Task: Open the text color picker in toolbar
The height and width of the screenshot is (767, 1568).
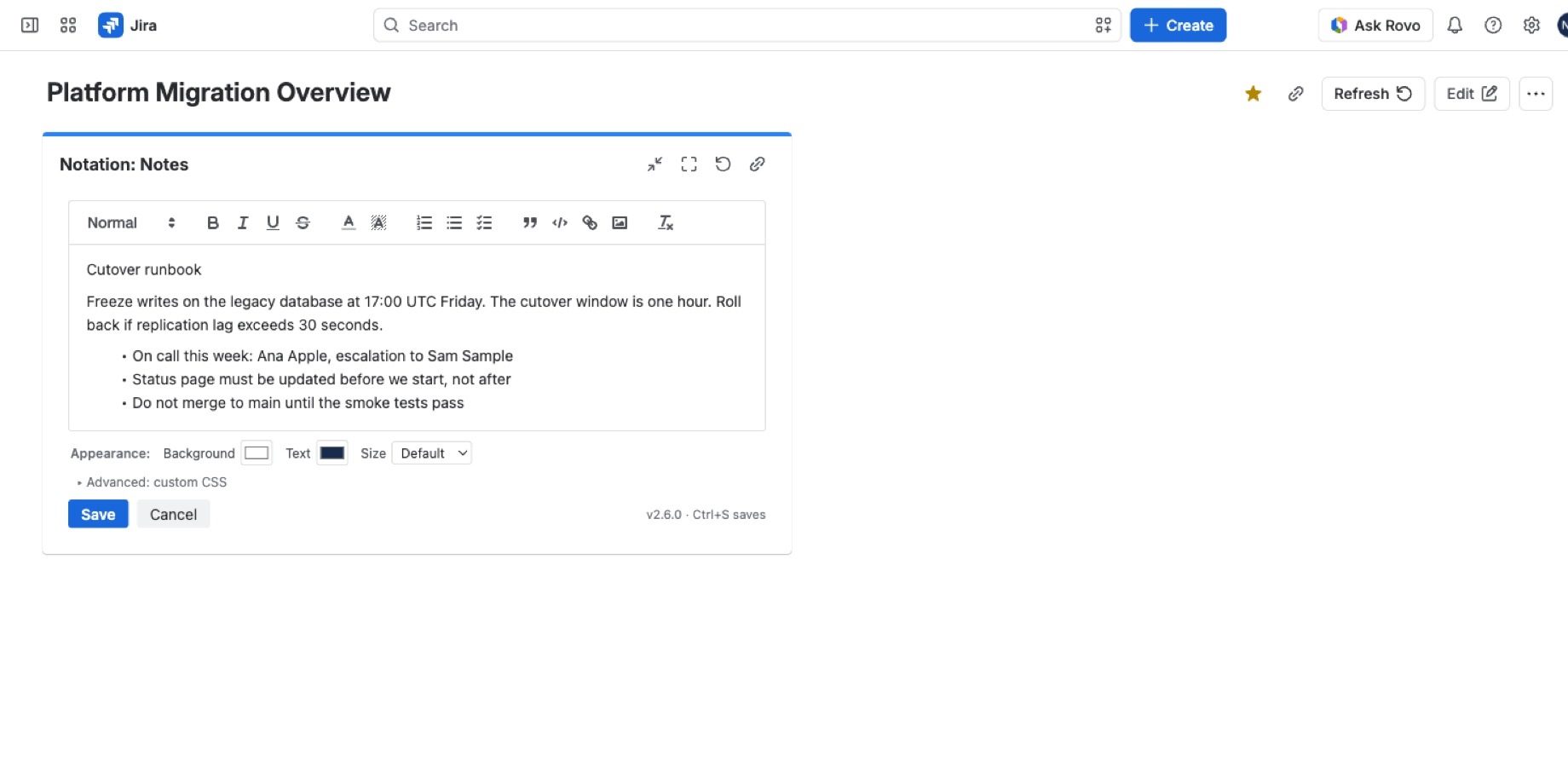Action: click(349, 222)
